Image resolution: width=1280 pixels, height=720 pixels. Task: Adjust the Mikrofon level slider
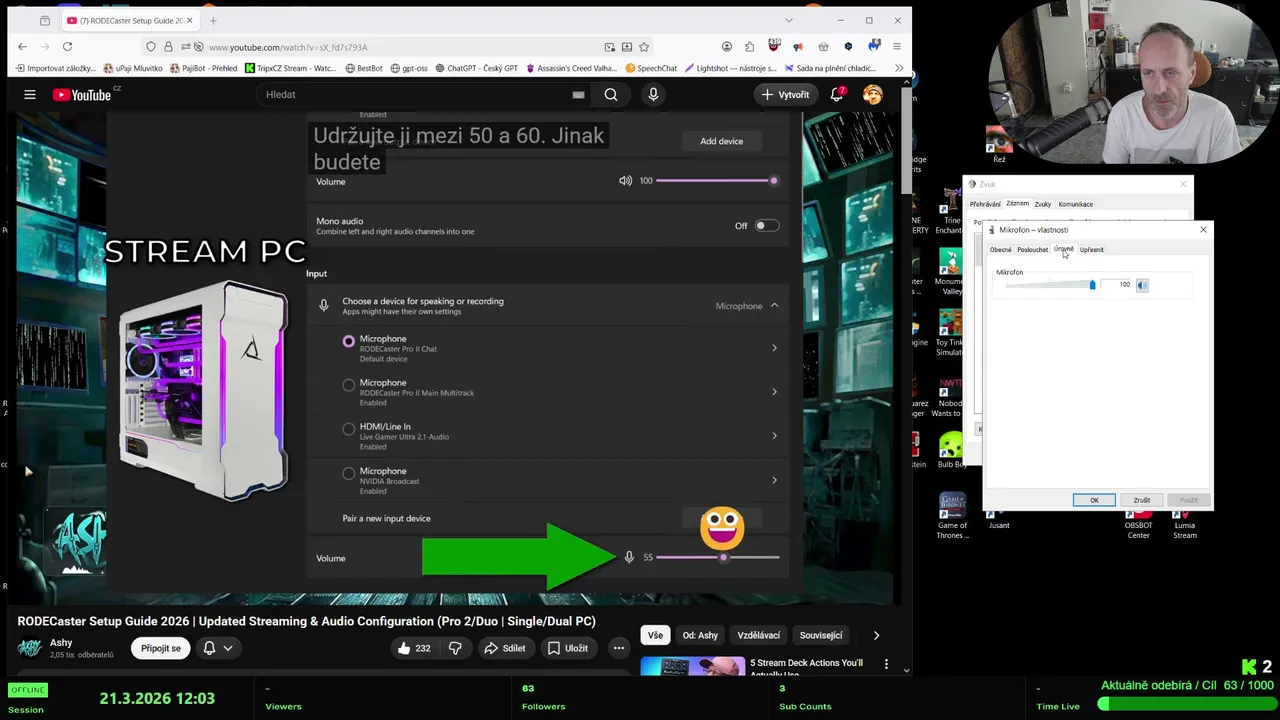click(1092, 285)
